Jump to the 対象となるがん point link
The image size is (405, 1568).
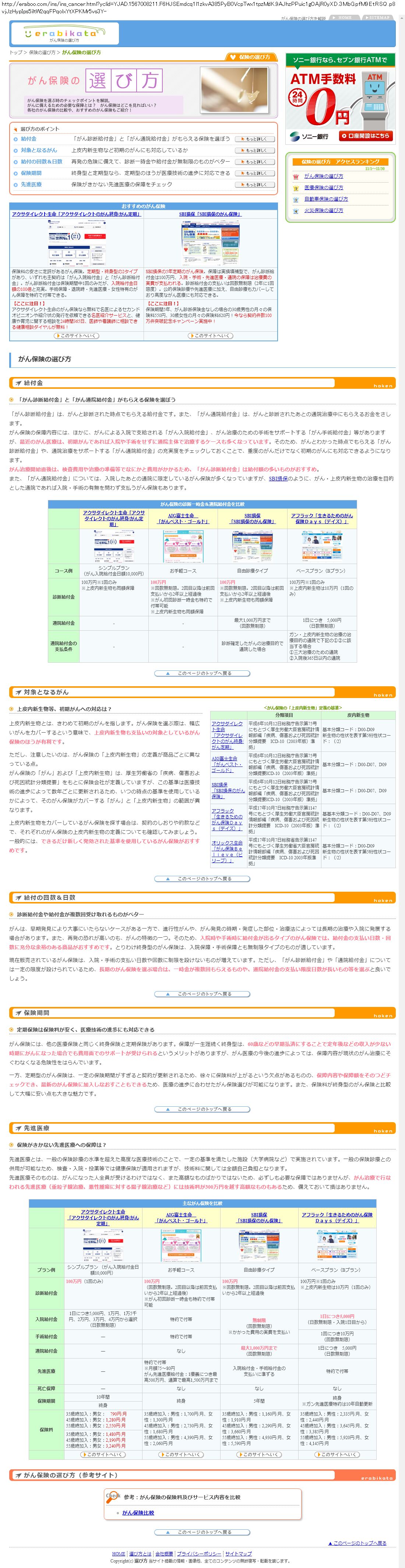point(39,150)
